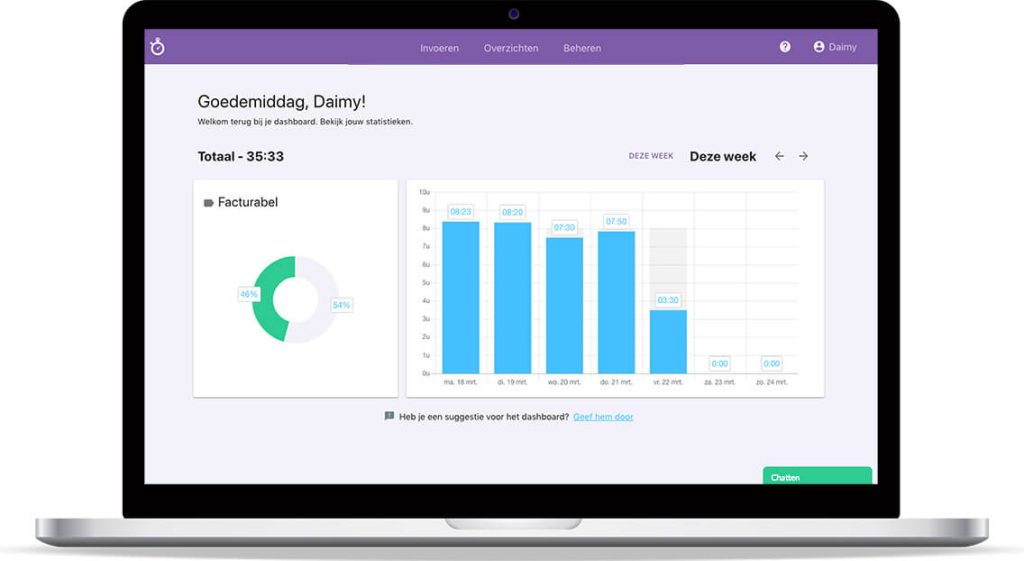The height and width of the screenshot is (561, 1024).
Task: Click the suggestion speech bubble icon
Action: [x=389, y=416]
